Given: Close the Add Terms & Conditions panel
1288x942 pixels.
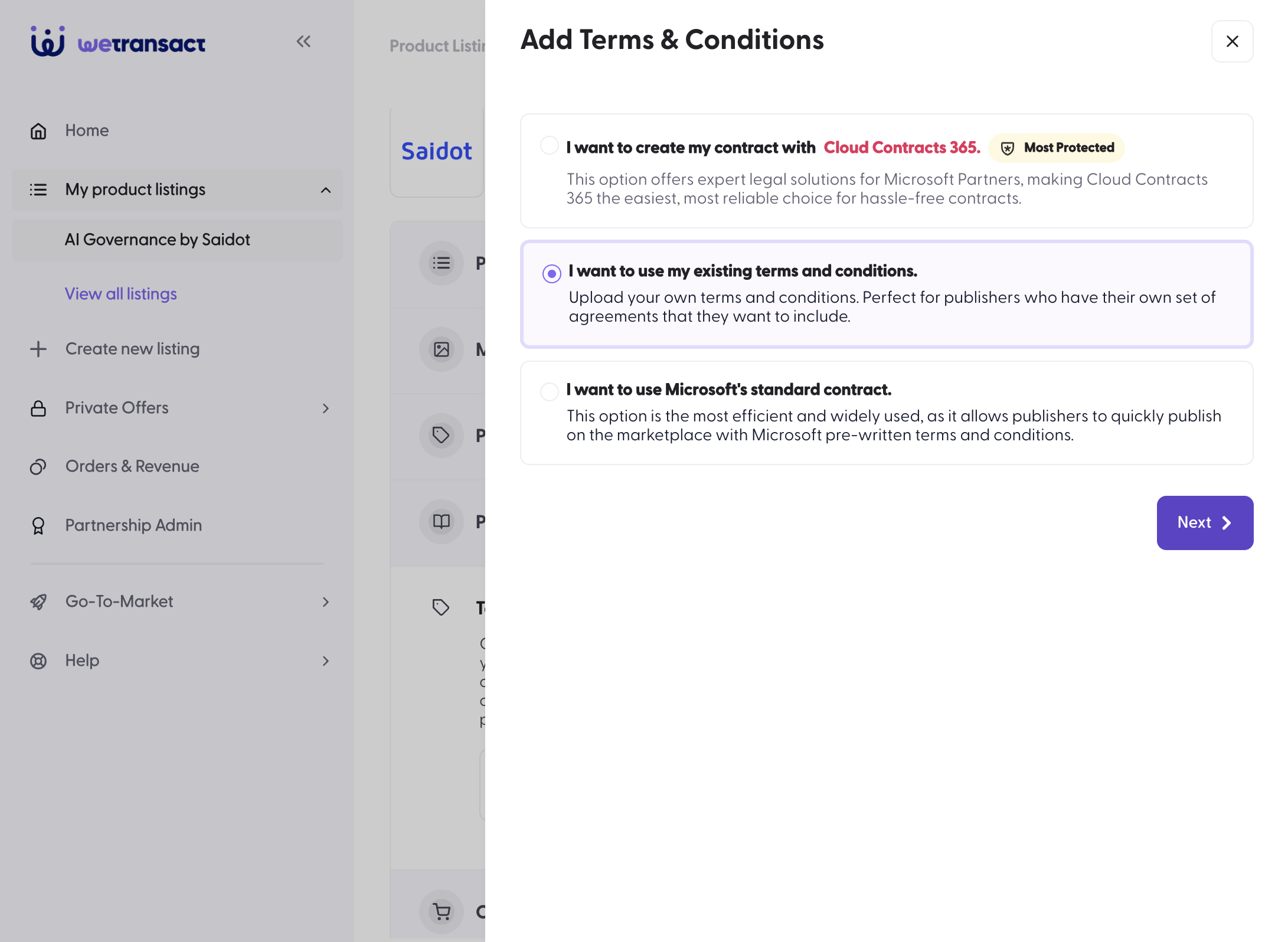Looking at the screenshot, I should [x=1233, y=41].
